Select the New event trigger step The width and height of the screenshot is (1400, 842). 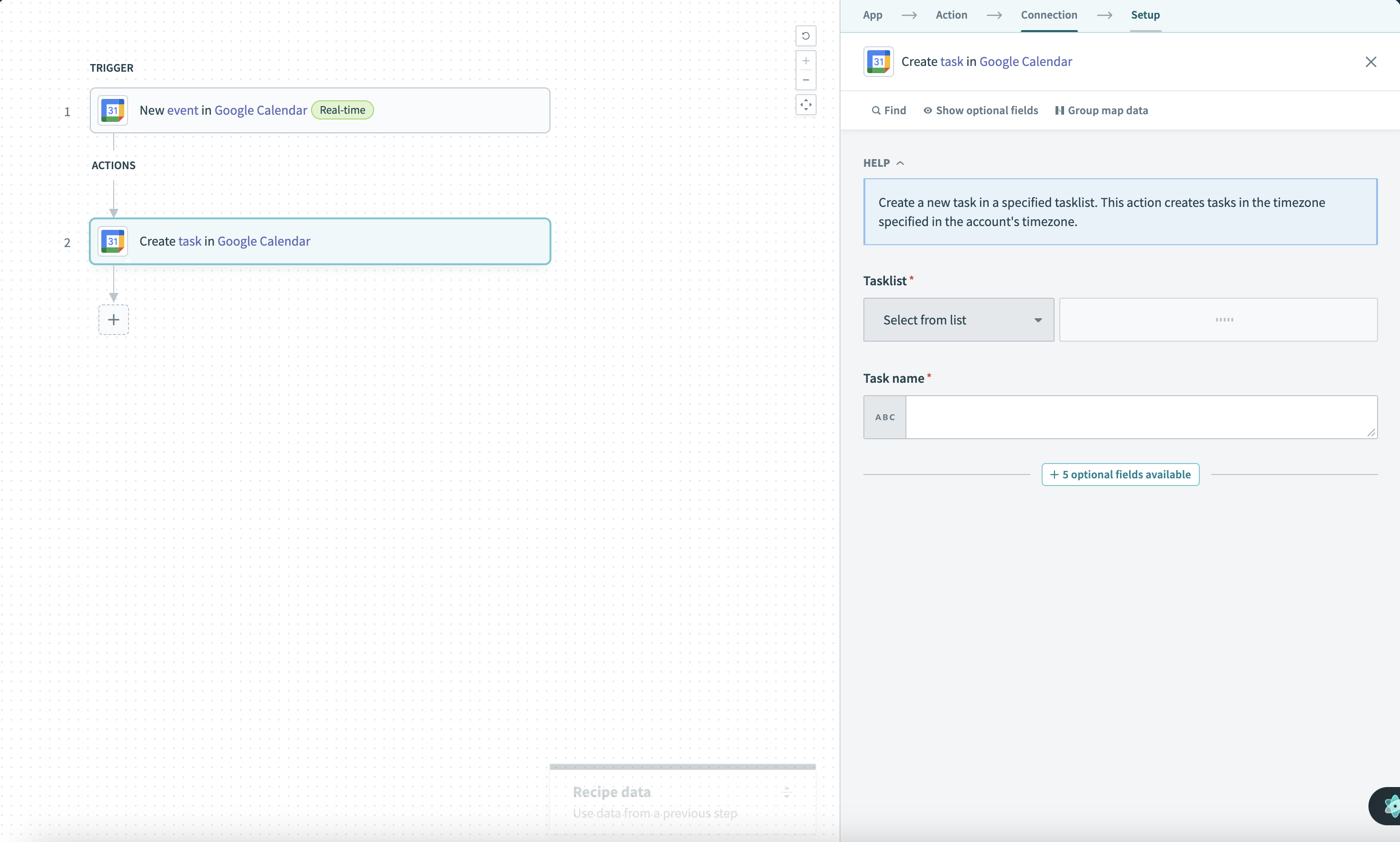[x=320, y=110]
